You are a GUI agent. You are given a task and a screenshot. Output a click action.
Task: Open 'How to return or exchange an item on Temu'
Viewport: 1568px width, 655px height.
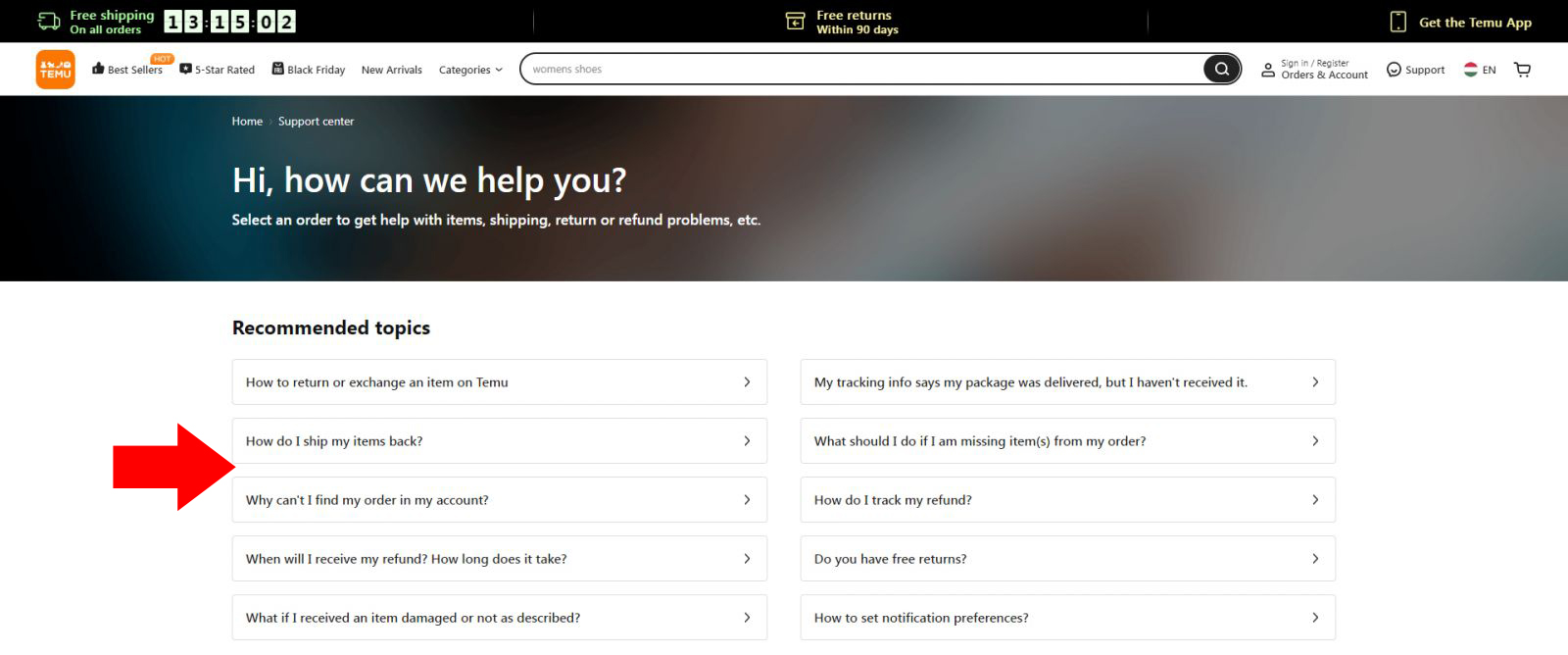500,382
